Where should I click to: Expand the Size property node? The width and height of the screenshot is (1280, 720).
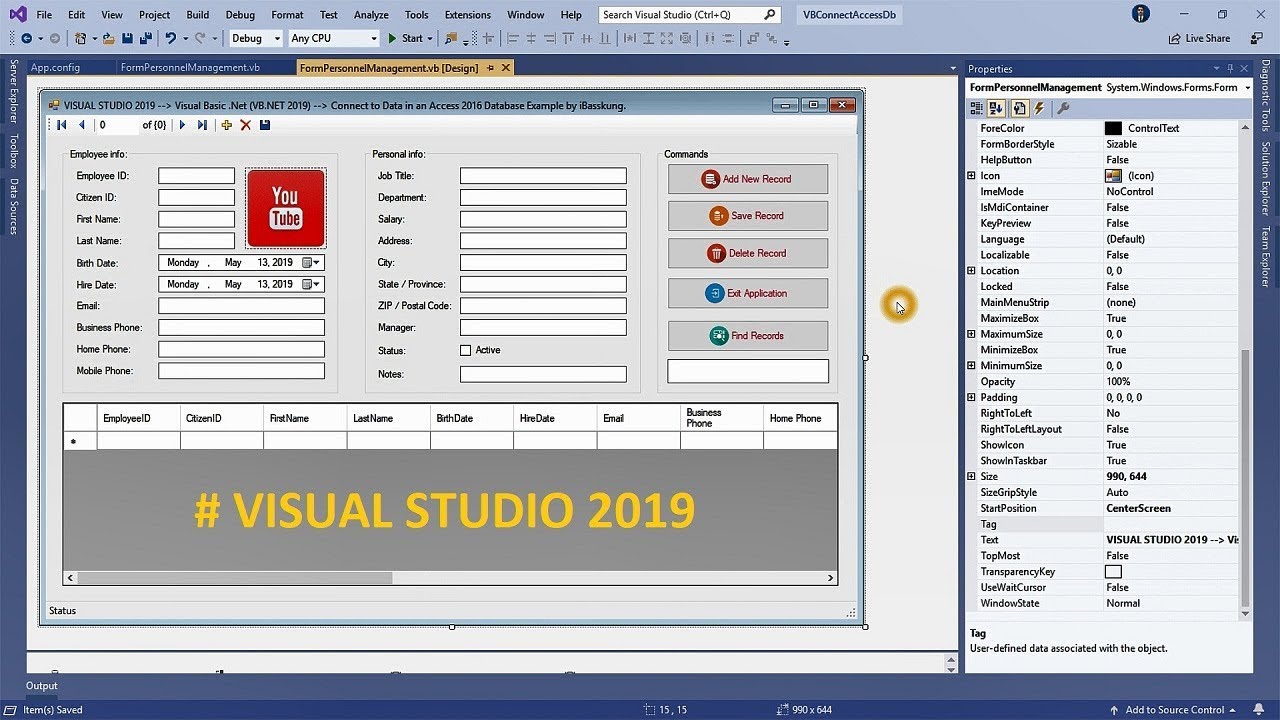click(x=971, y=476)
